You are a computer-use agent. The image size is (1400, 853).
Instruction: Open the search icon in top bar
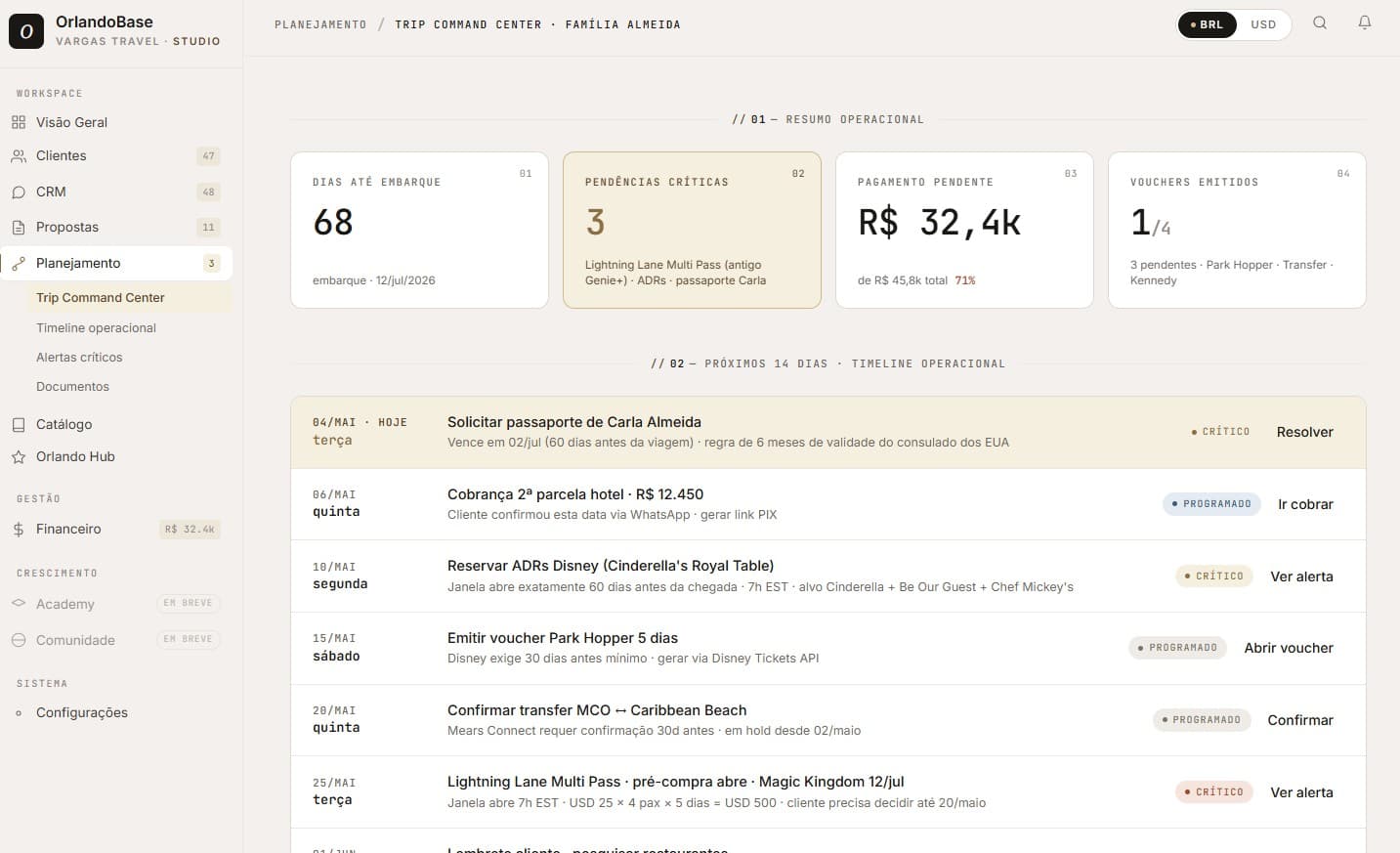(1320, 23)
